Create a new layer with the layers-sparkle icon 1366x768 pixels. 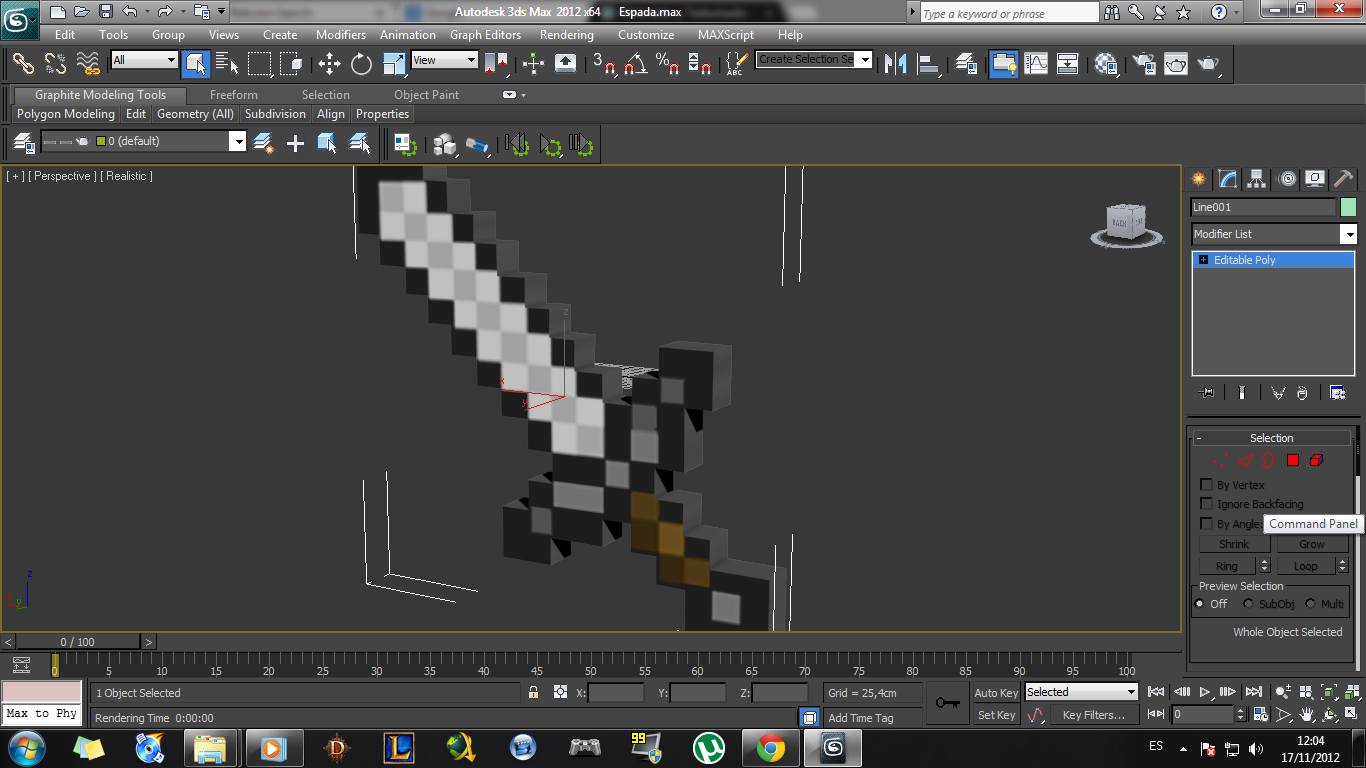pyautogui.click(x=263, y=143)
